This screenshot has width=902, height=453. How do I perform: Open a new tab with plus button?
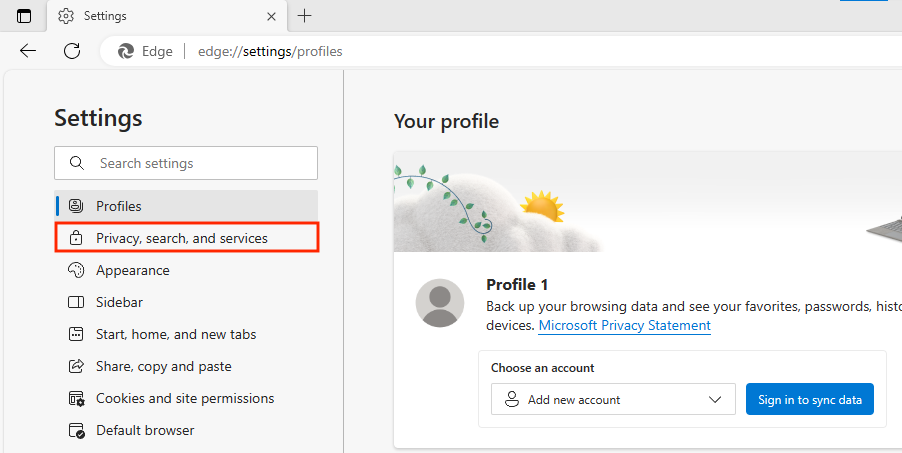point(305,16)
